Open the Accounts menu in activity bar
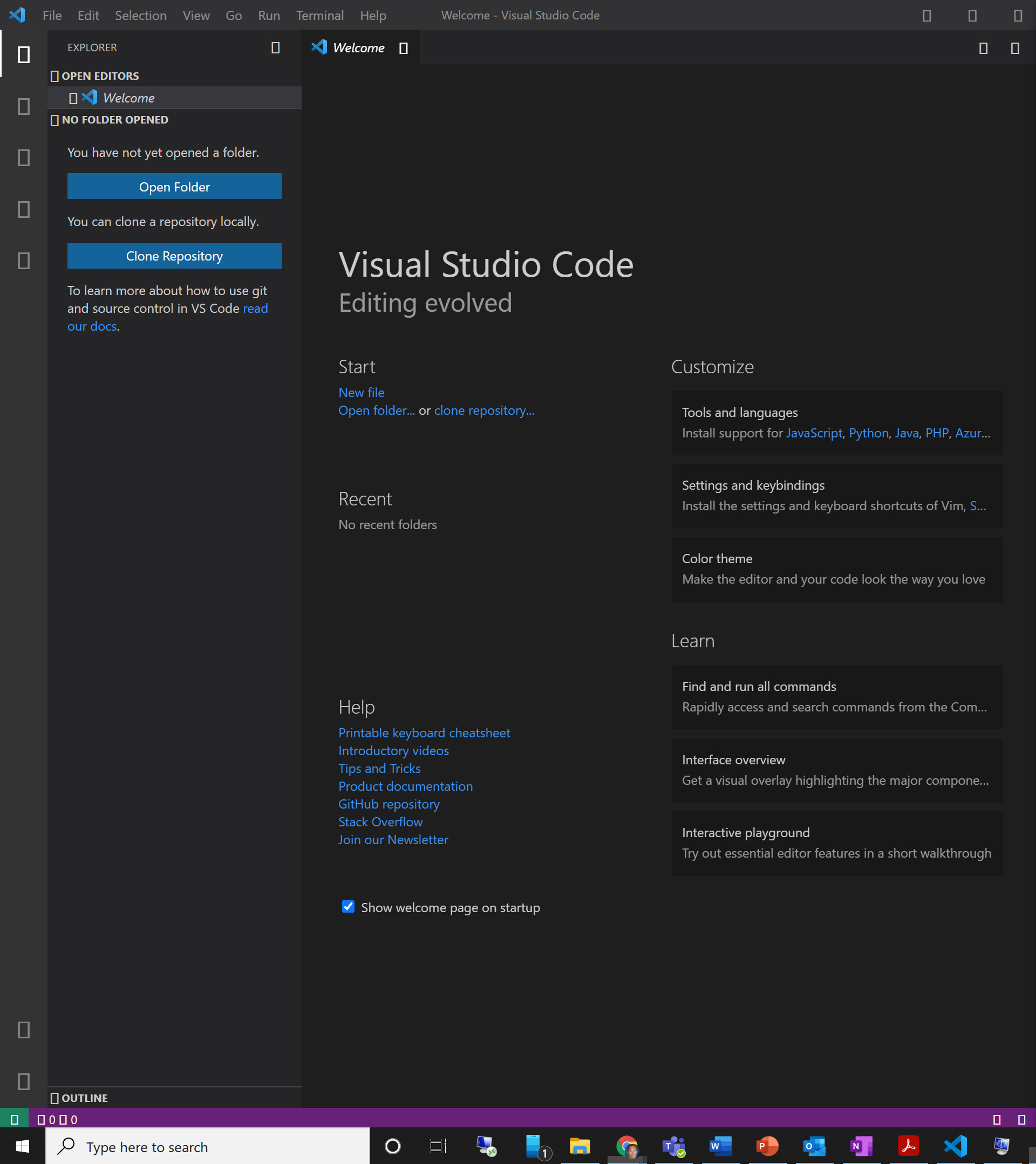 click(x=23, y=1030)
